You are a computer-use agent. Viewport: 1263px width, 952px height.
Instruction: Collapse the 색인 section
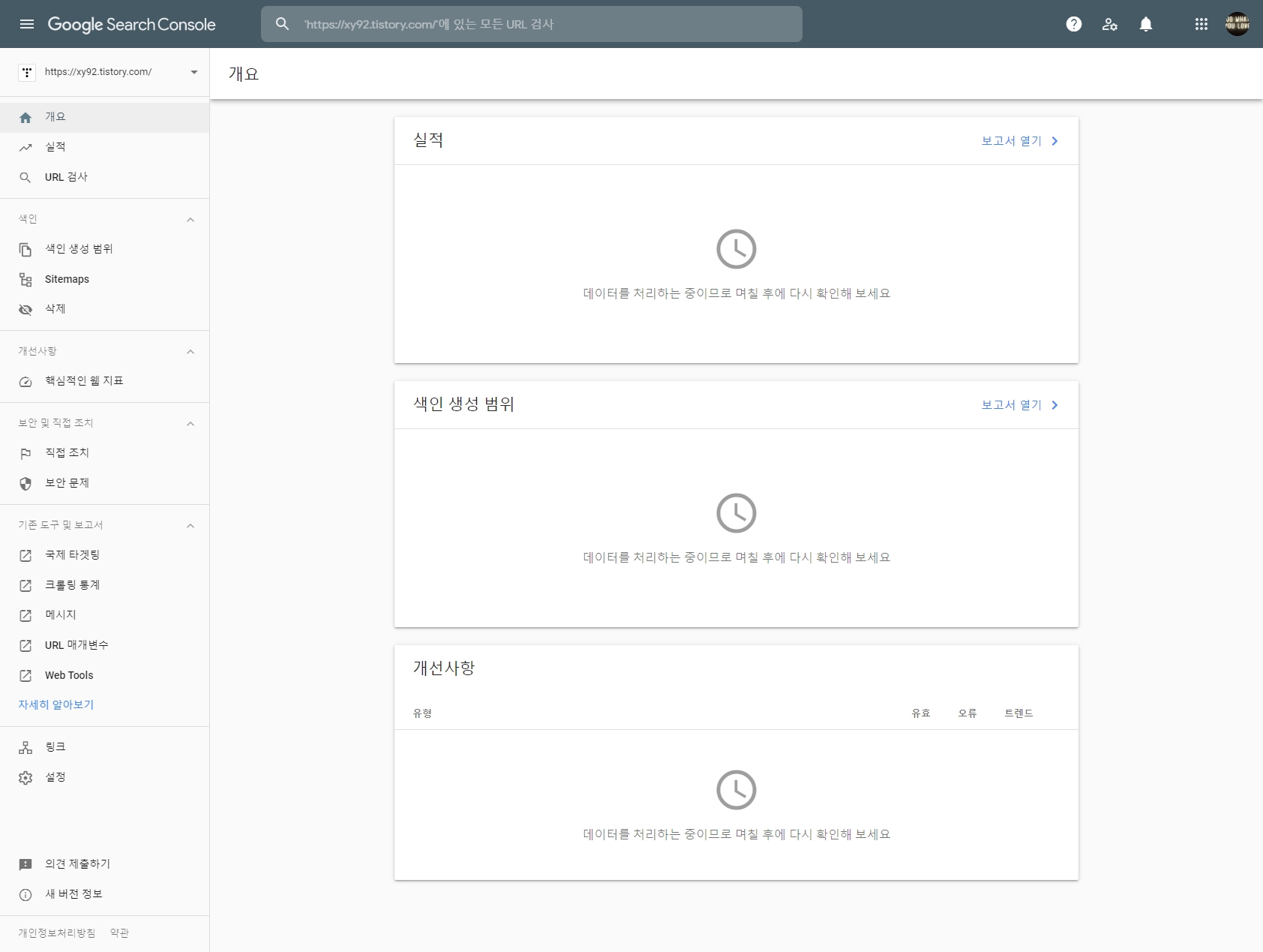[190, 220]
